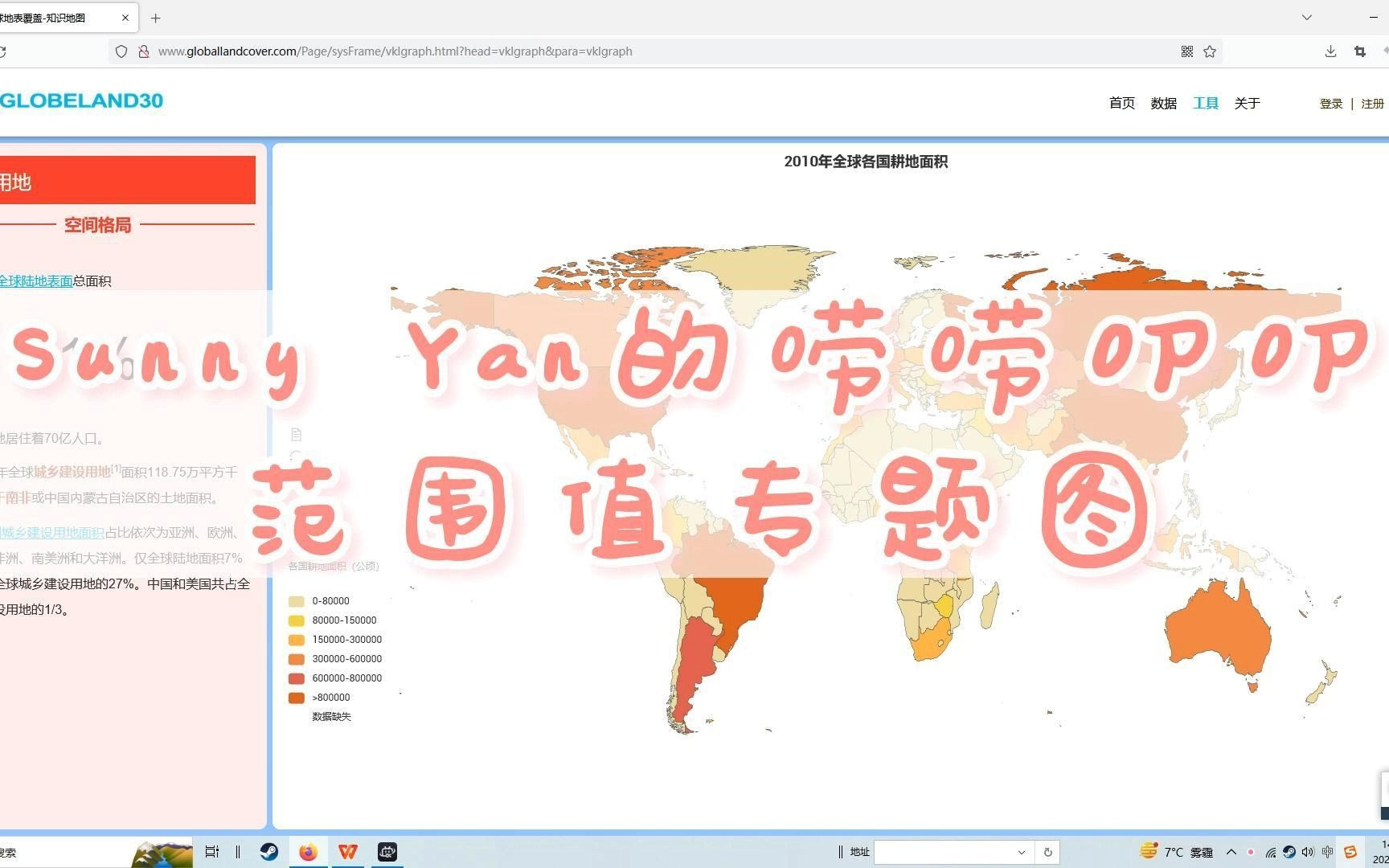This screenshot has height=868, width=1389.
Task: Switch to the 工具 navigation tab
Action: coord(1205,103)
